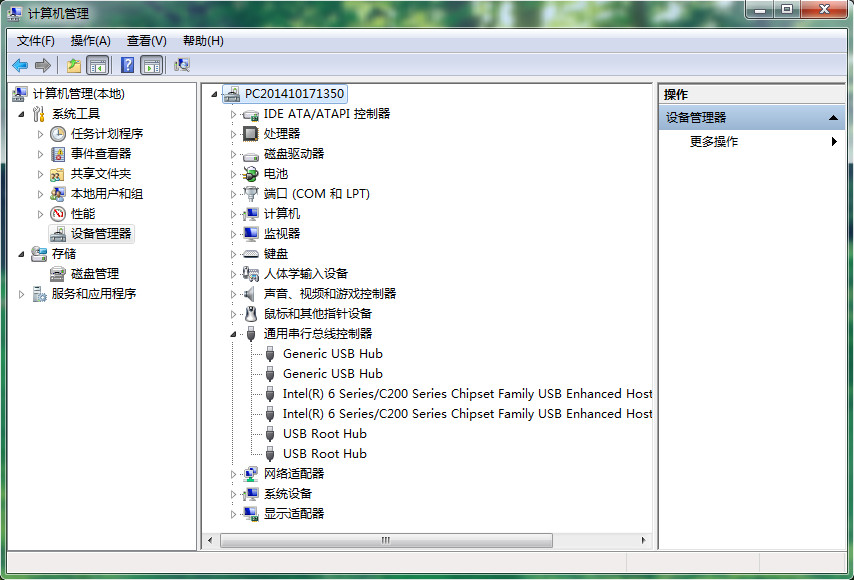Click the 网络适配器 network icon
This screenshot has height=580, width=854.
click(x=251, y=474)
